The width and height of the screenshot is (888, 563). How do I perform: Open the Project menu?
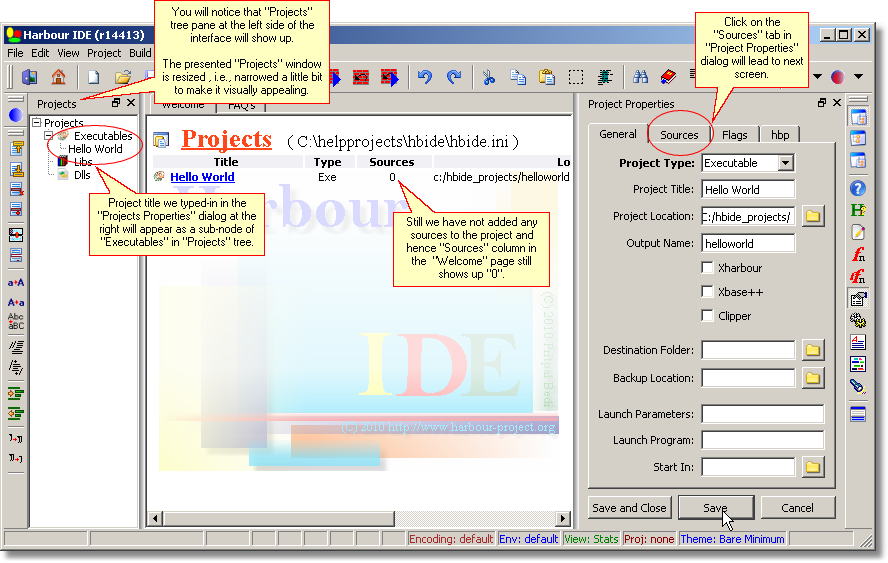click(104, 53)
